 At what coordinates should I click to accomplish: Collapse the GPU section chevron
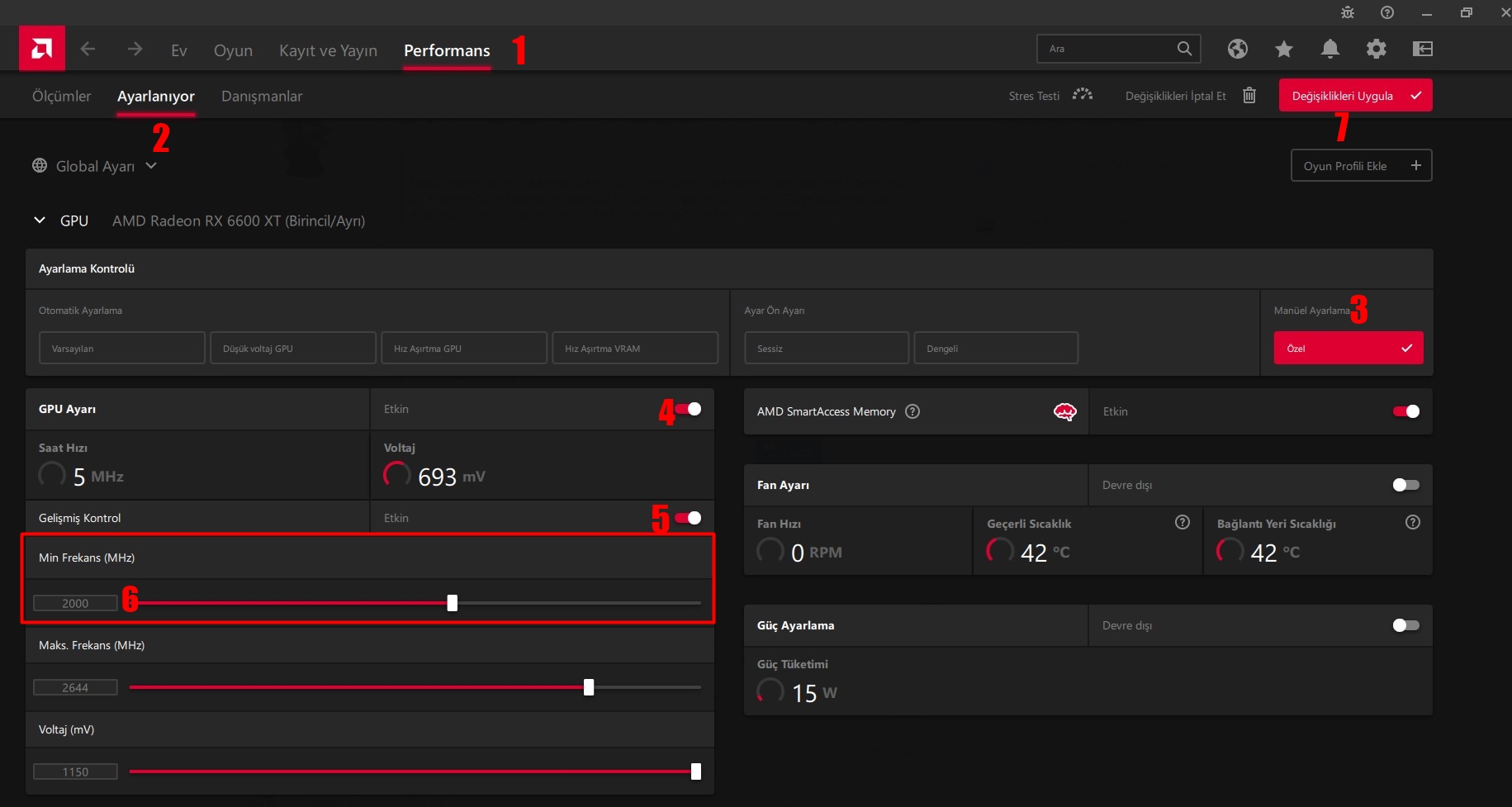[40, 221]
